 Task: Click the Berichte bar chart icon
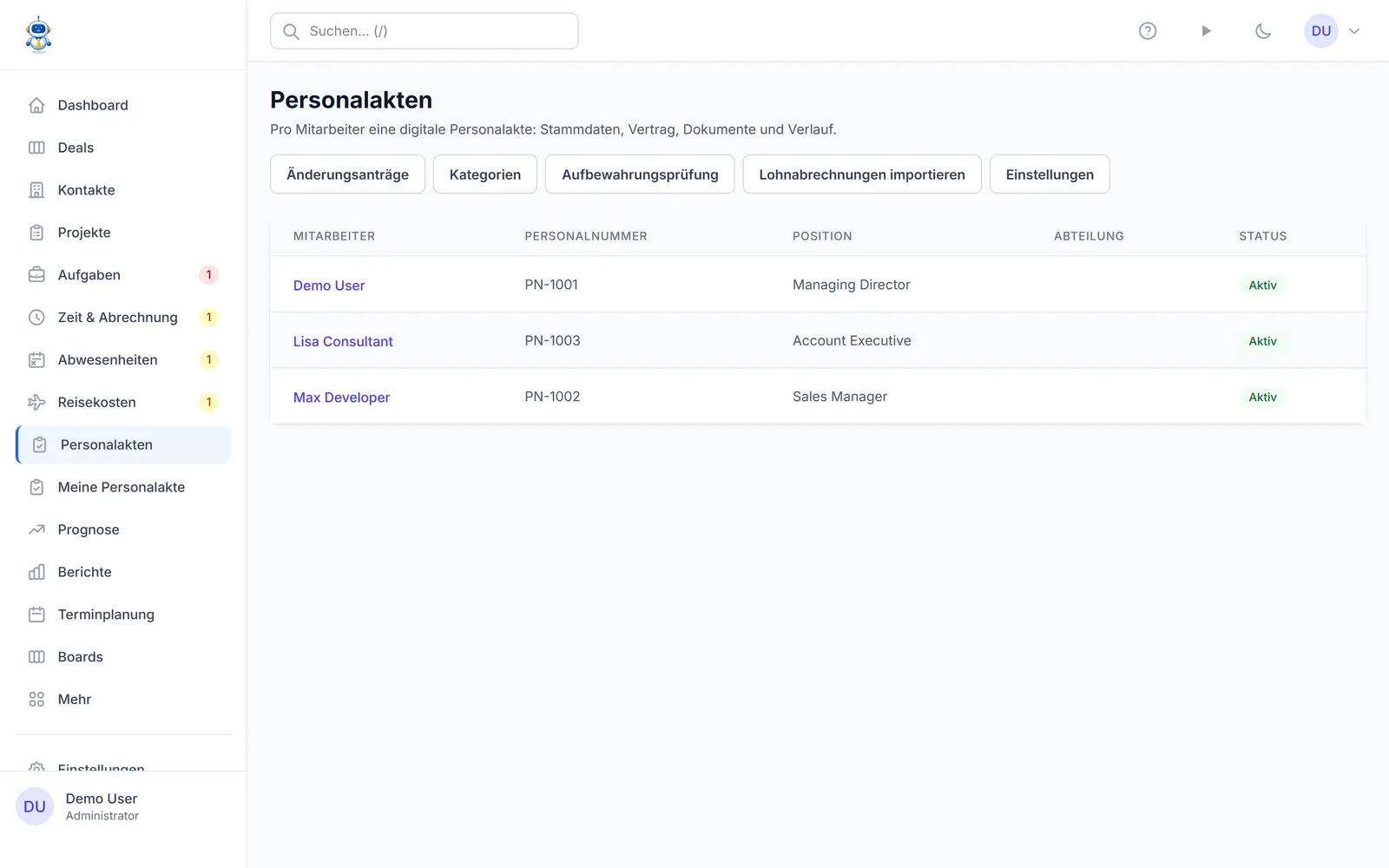(36, 572)
